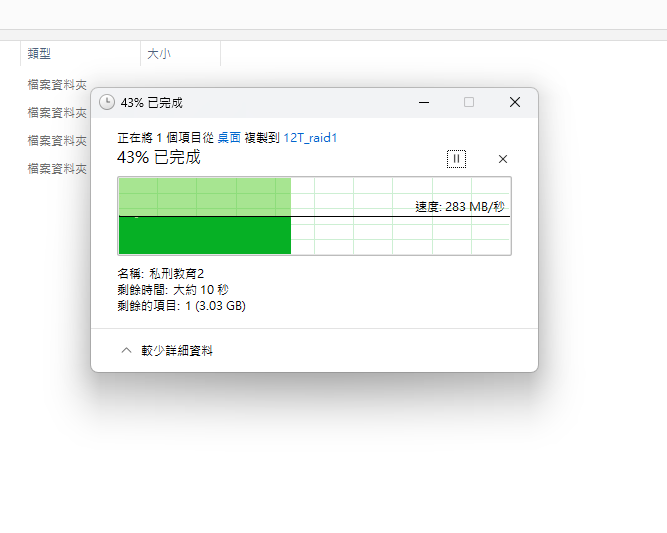Click the large 43% 已完成 heading
The height and width of the screenshot is (533, 667).
(159, 157)
